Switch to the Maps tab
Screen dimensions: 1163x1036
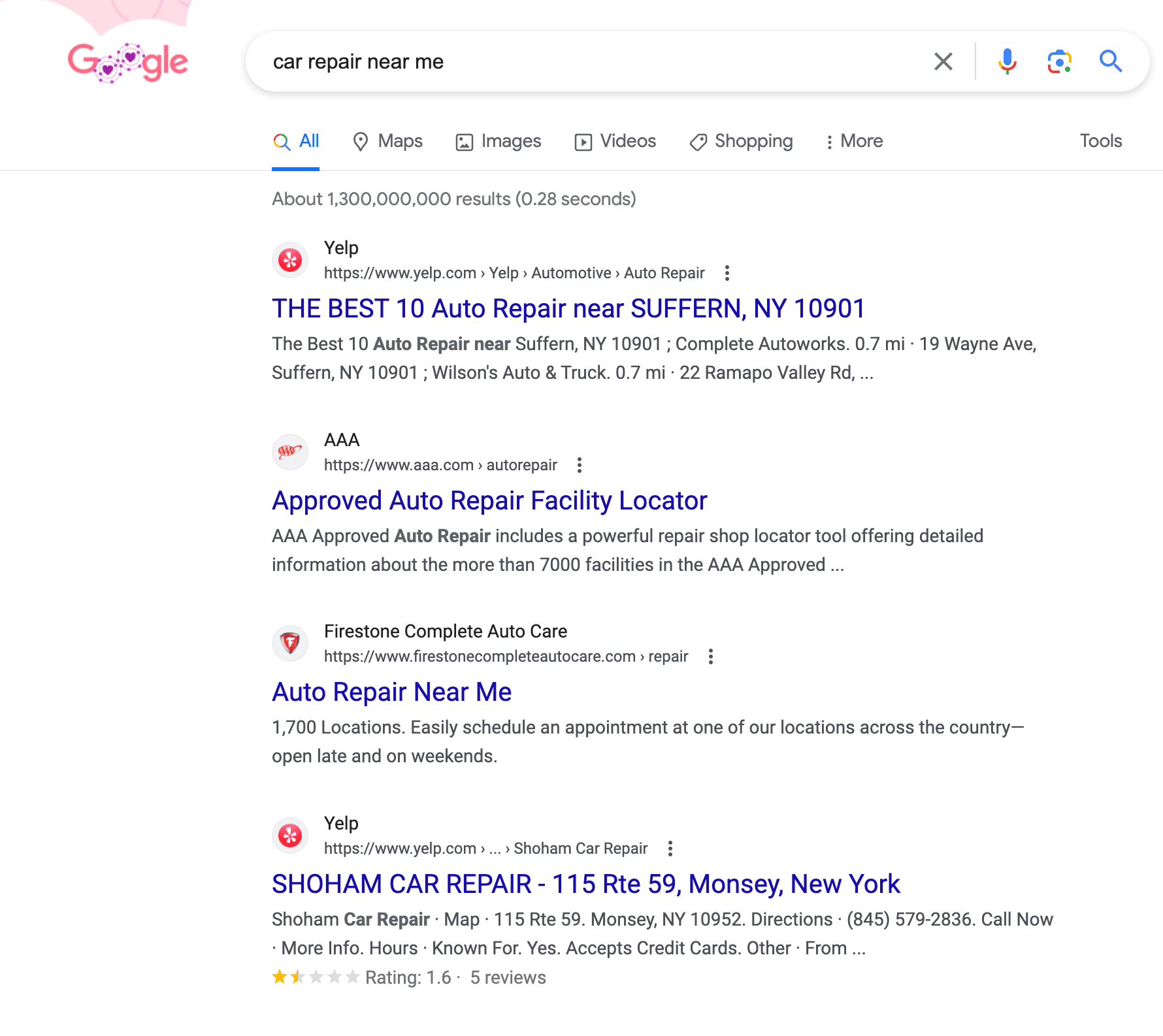387,141
